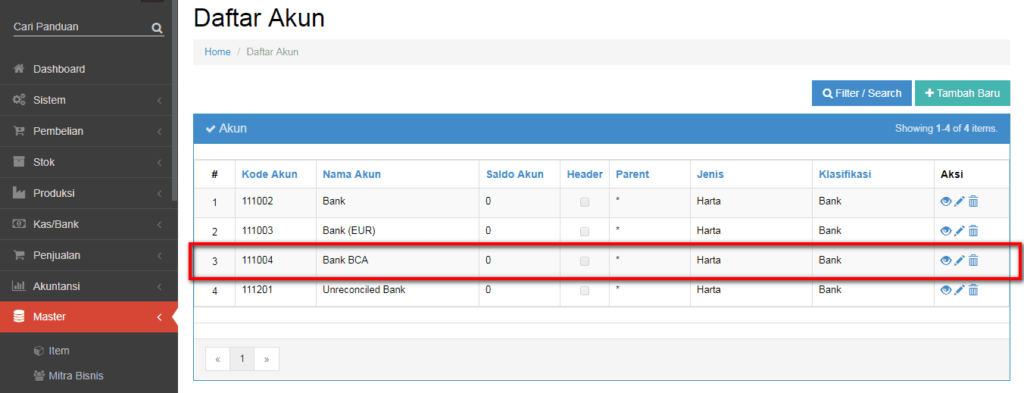Screen dimensions: 1024x393
Task: Open Mitra Bisnis under Master
Action: click(x=75, y=375)
